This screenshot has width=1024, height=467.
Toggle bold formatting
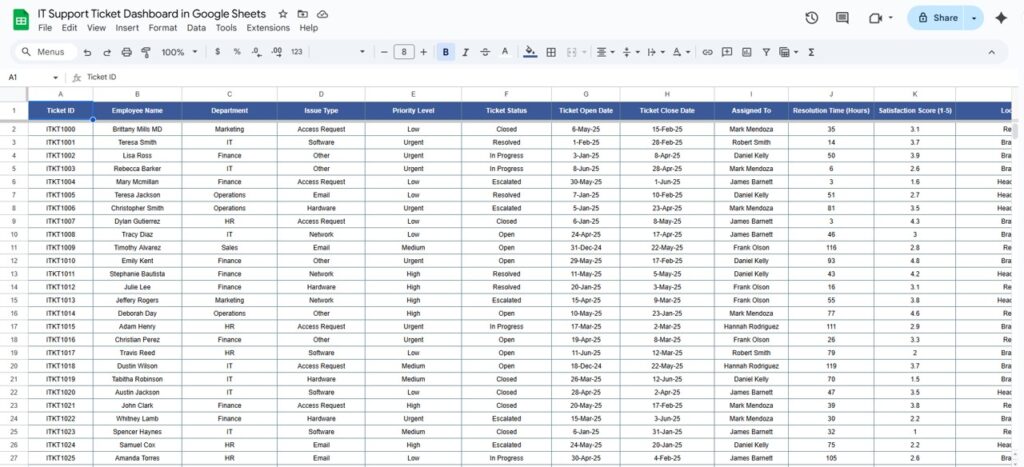pyautogui.click(x=446, y=52)
